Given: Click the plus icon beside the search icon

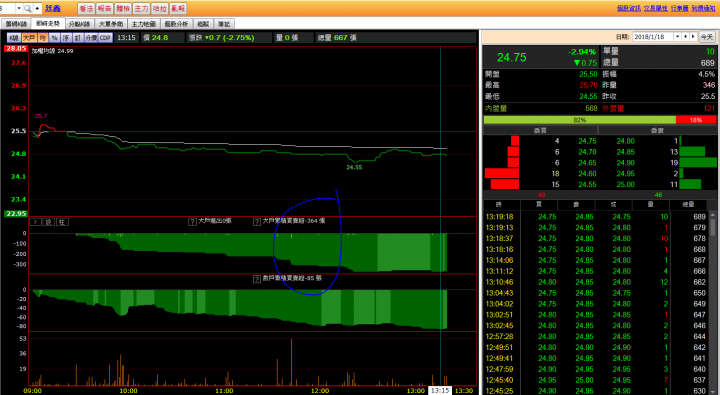Looking at the screenshot, I should (x=37, y=8).
